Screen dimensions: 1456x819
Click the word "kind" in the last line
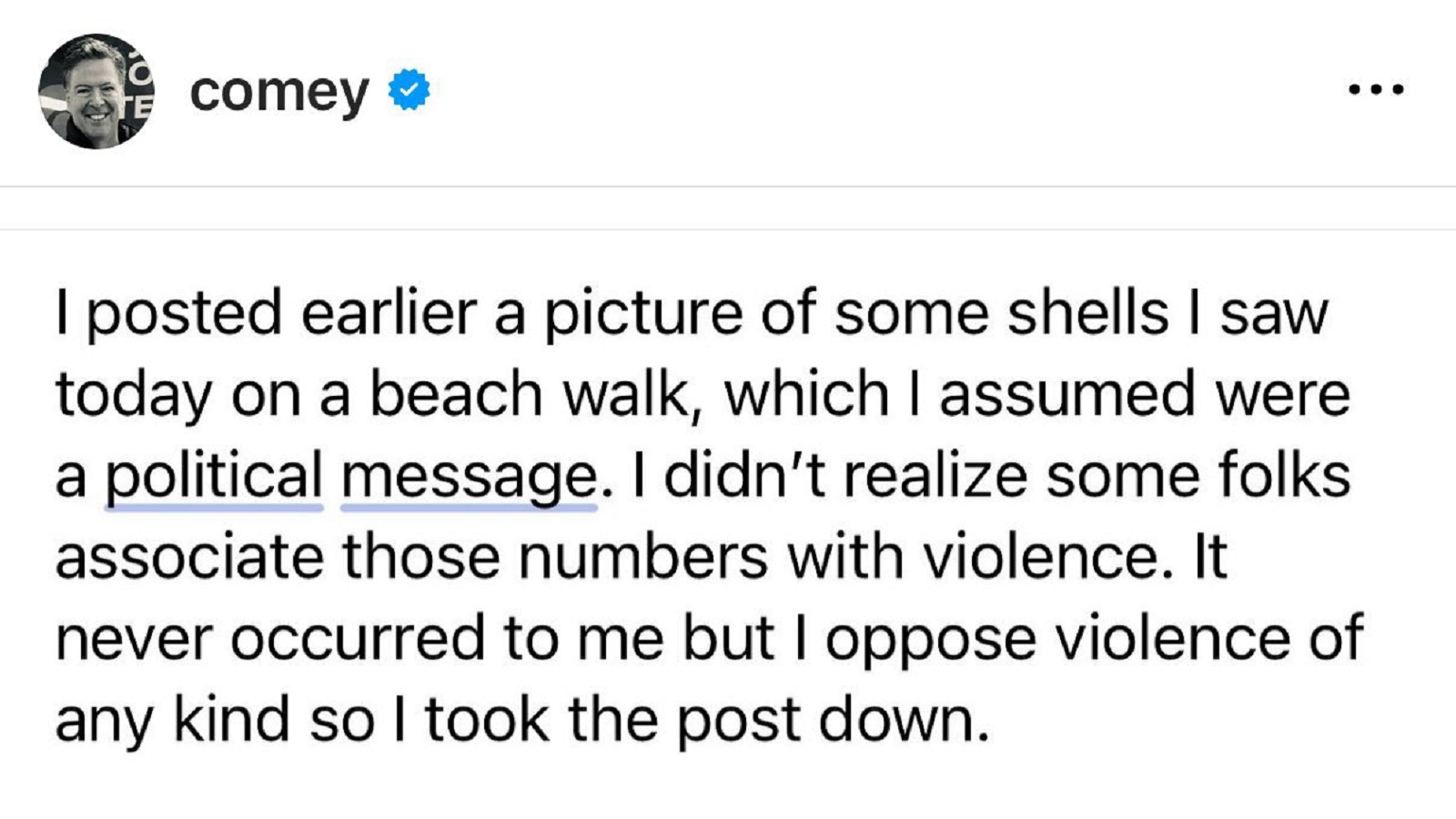click(x=231, y=720)
